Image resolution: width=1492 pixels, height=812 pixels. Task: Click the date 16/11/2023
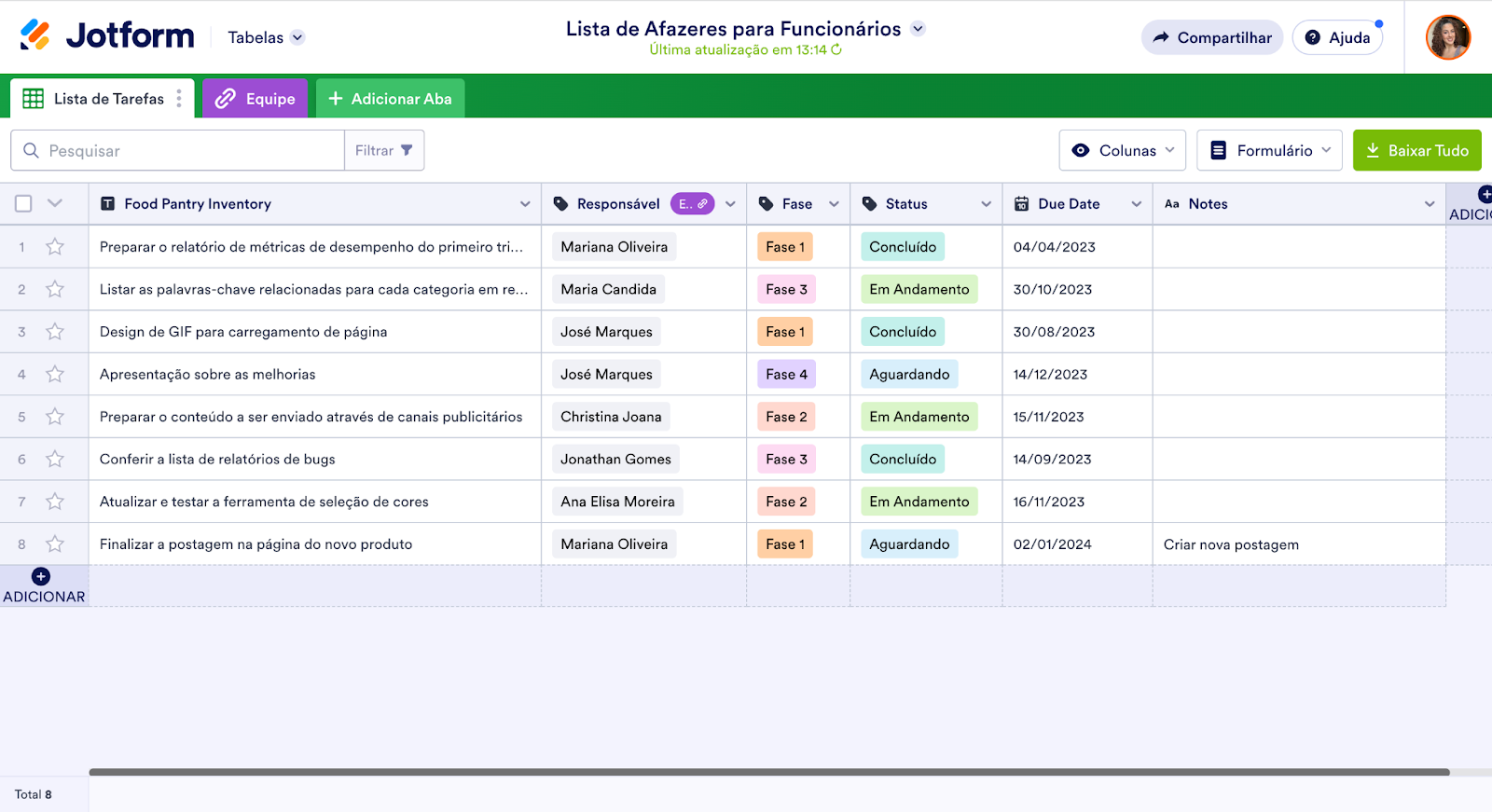(1049, 502)
